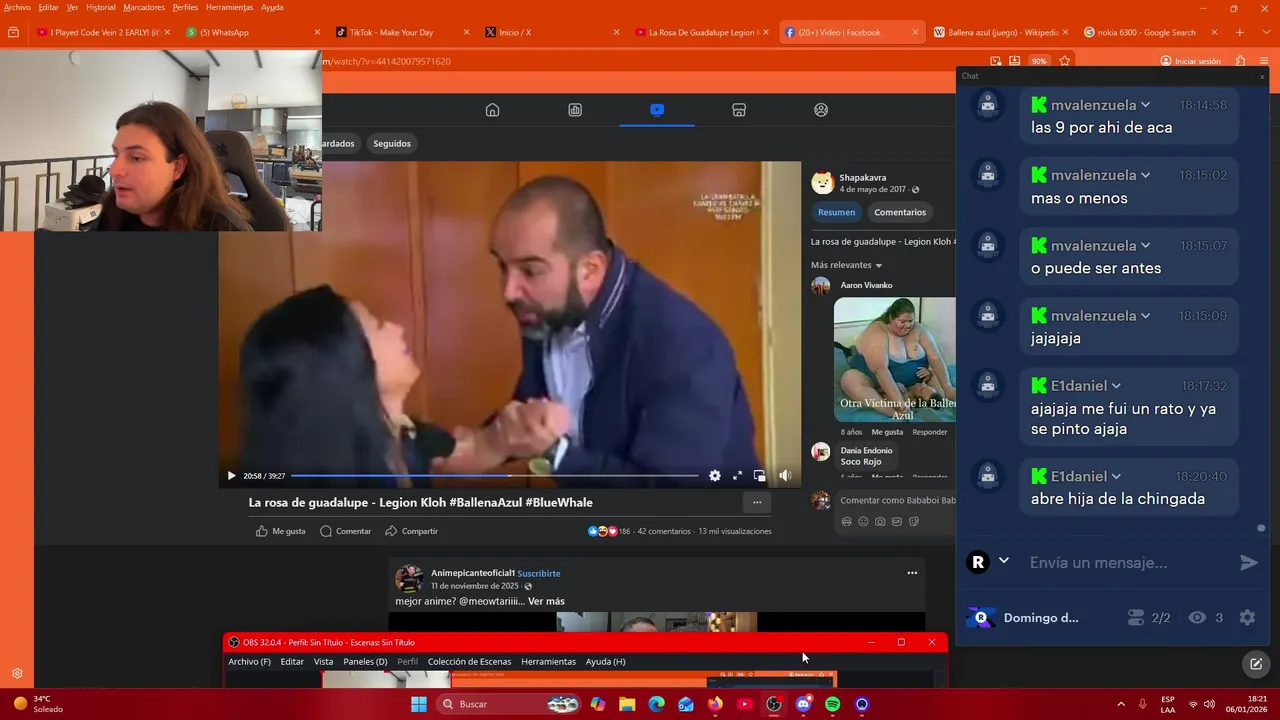Expand the video to fullscreen
Screen dimensions: 1280x720
[x=738, y=476]
